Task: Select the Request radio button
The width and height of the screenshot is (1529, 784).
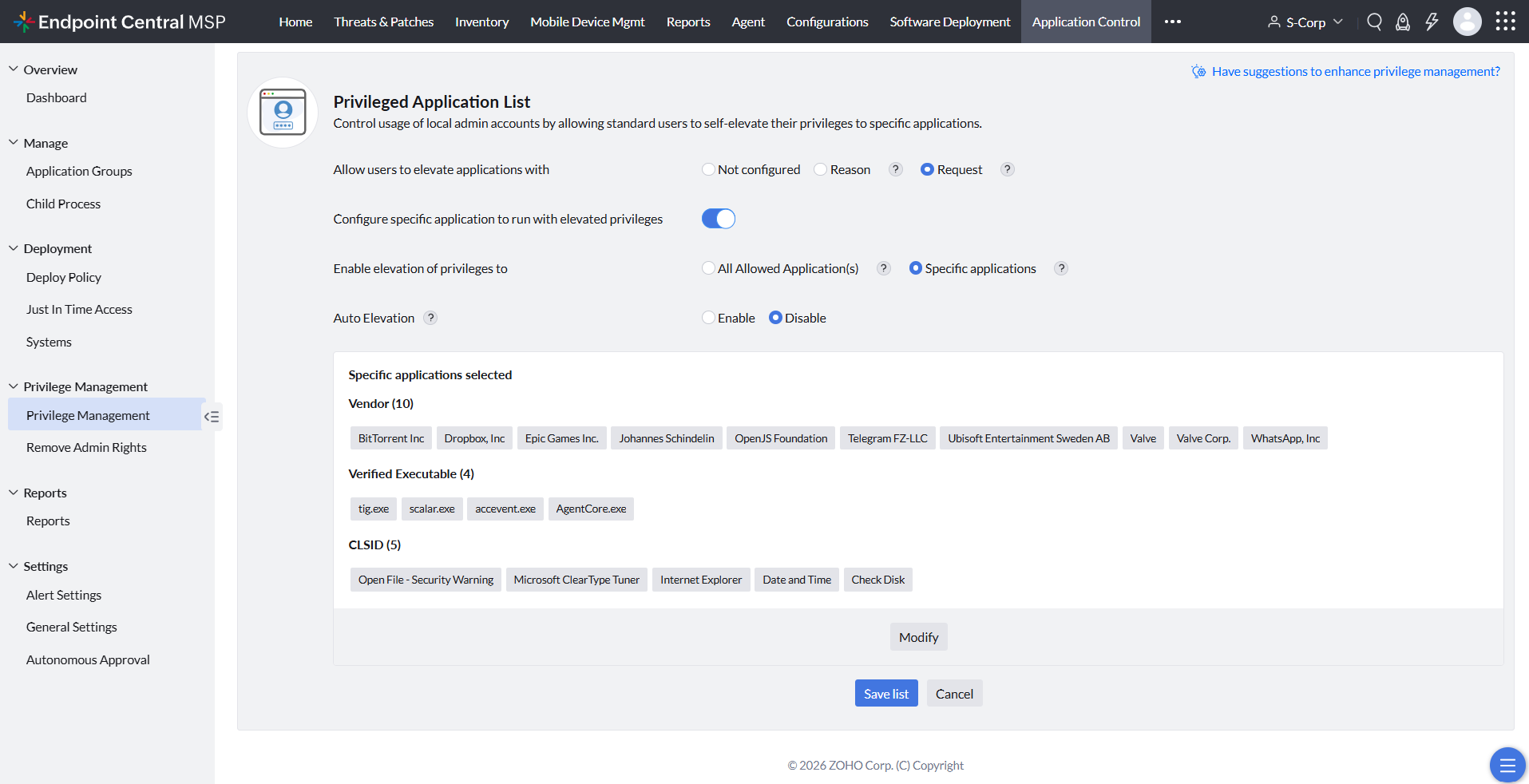Action: 927,169
